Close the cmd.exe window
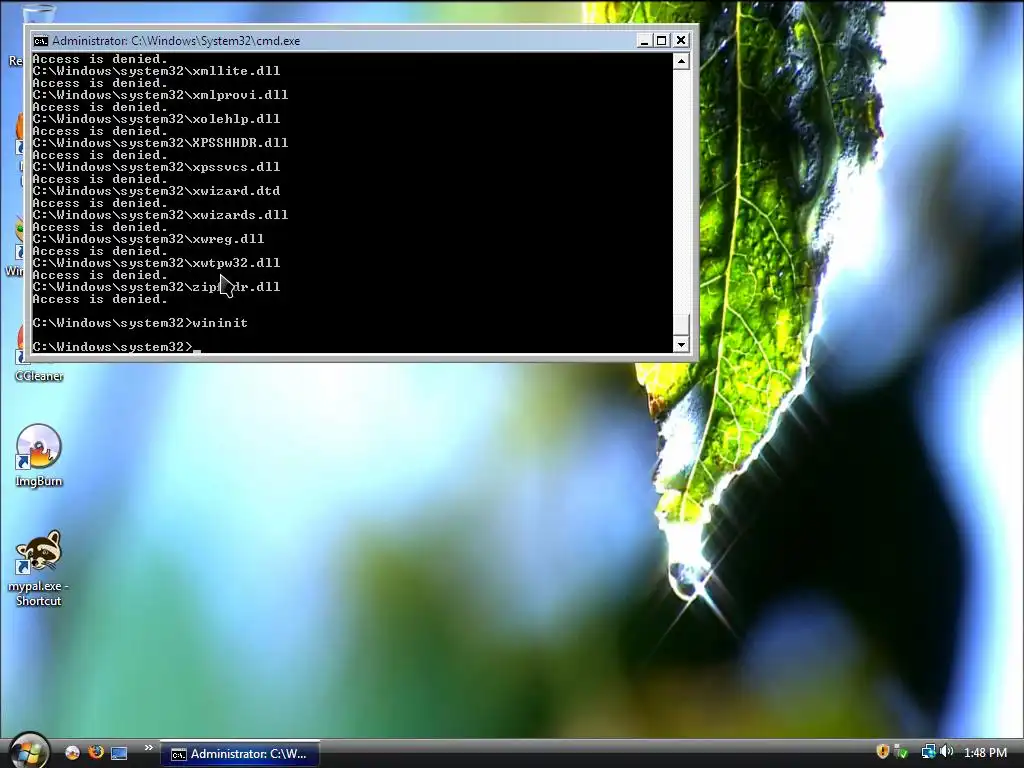The image size is (1024, 768). [x=680, y=40]
